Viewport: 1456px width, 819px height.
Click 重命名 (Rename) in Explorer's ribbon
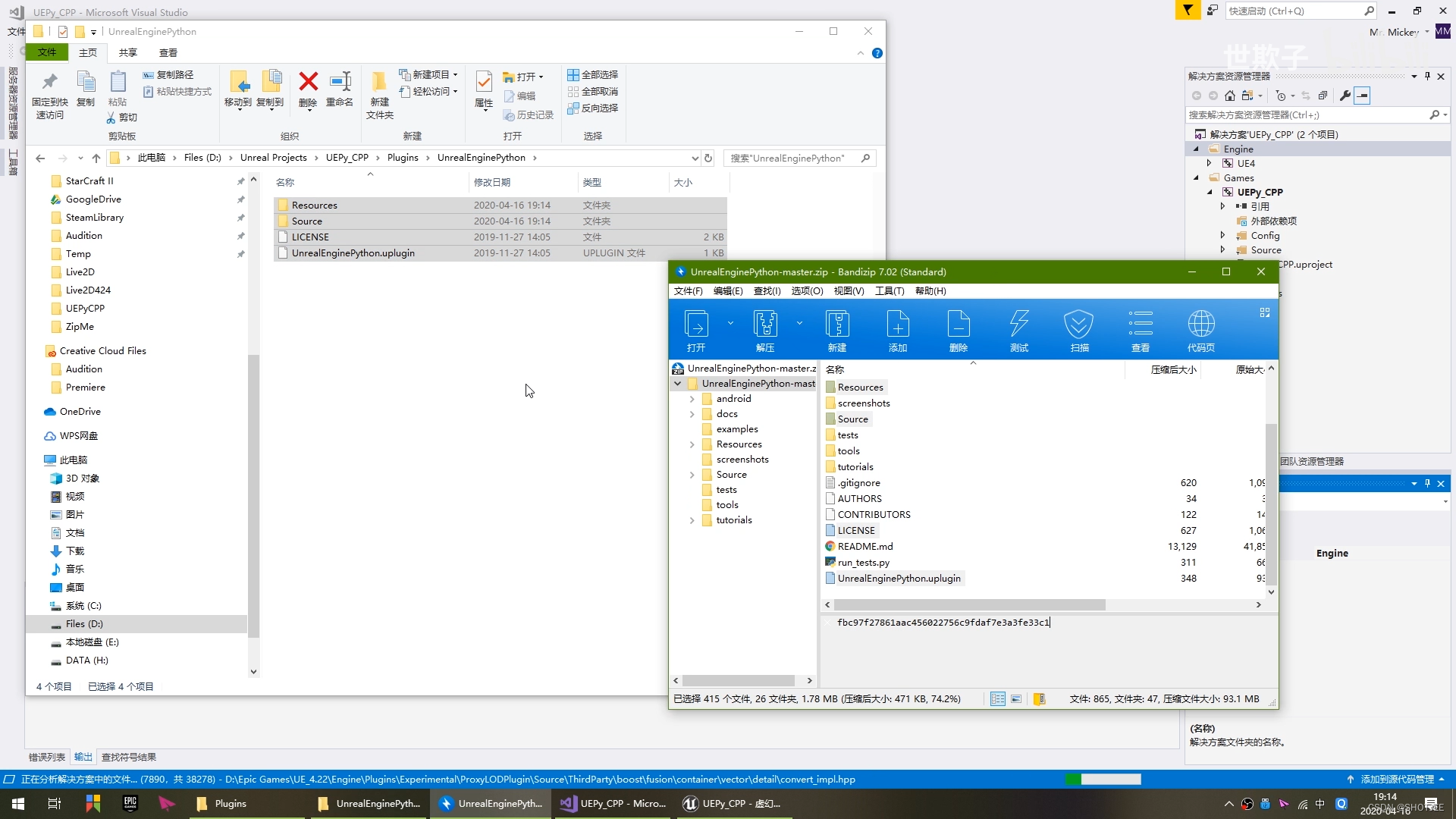pos(340,89)
